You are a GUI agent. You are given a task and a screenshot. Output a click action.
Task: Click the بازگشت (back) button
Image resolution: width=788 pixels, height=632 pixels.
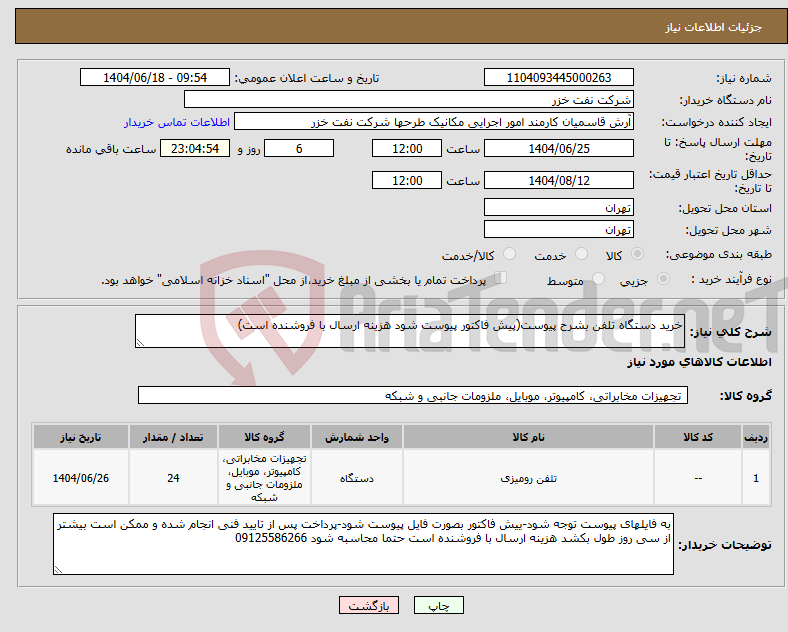point(369,605)
